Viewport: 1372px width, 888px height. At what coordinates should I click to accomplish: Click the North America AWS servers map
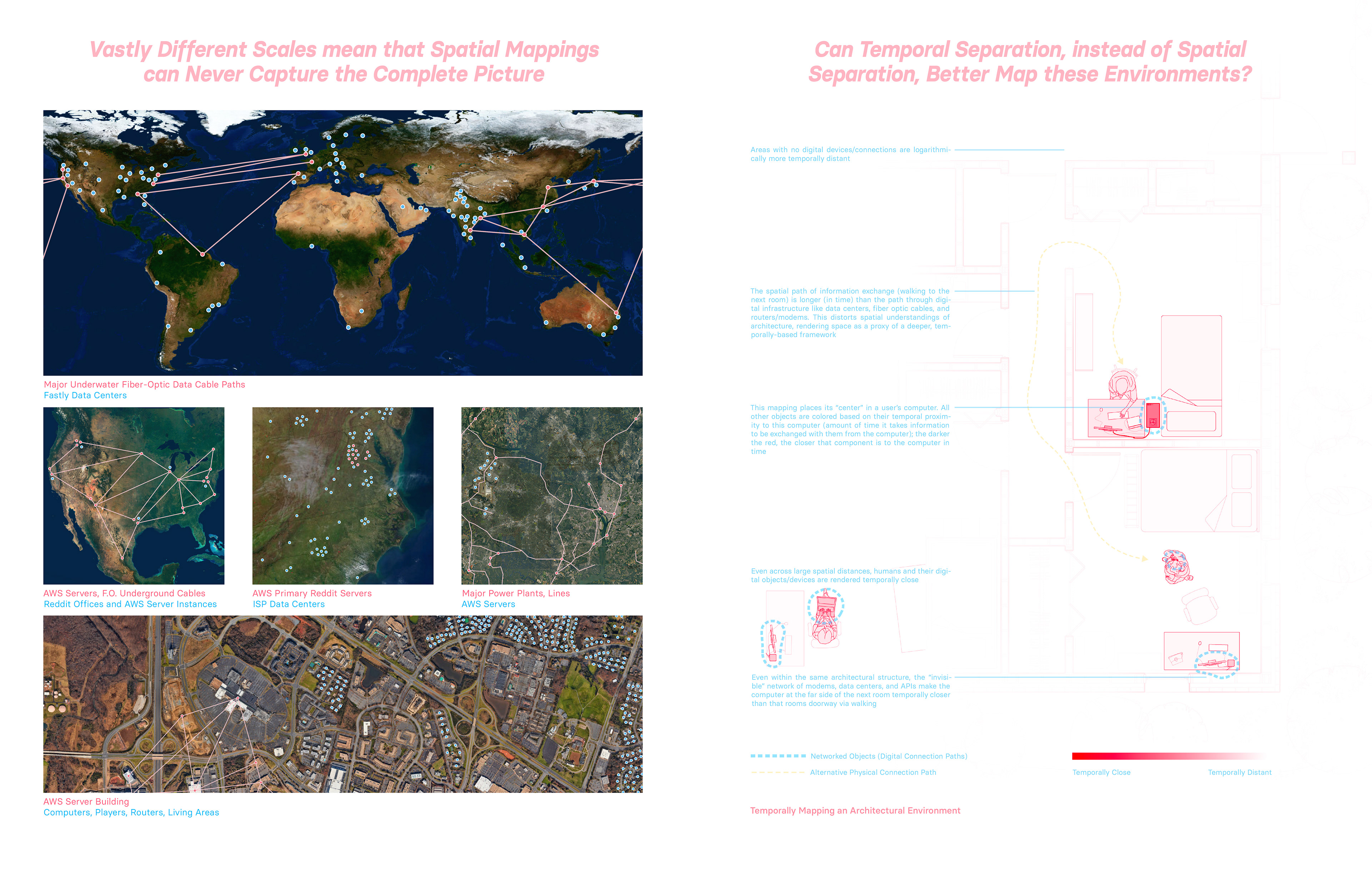(134, 495)
